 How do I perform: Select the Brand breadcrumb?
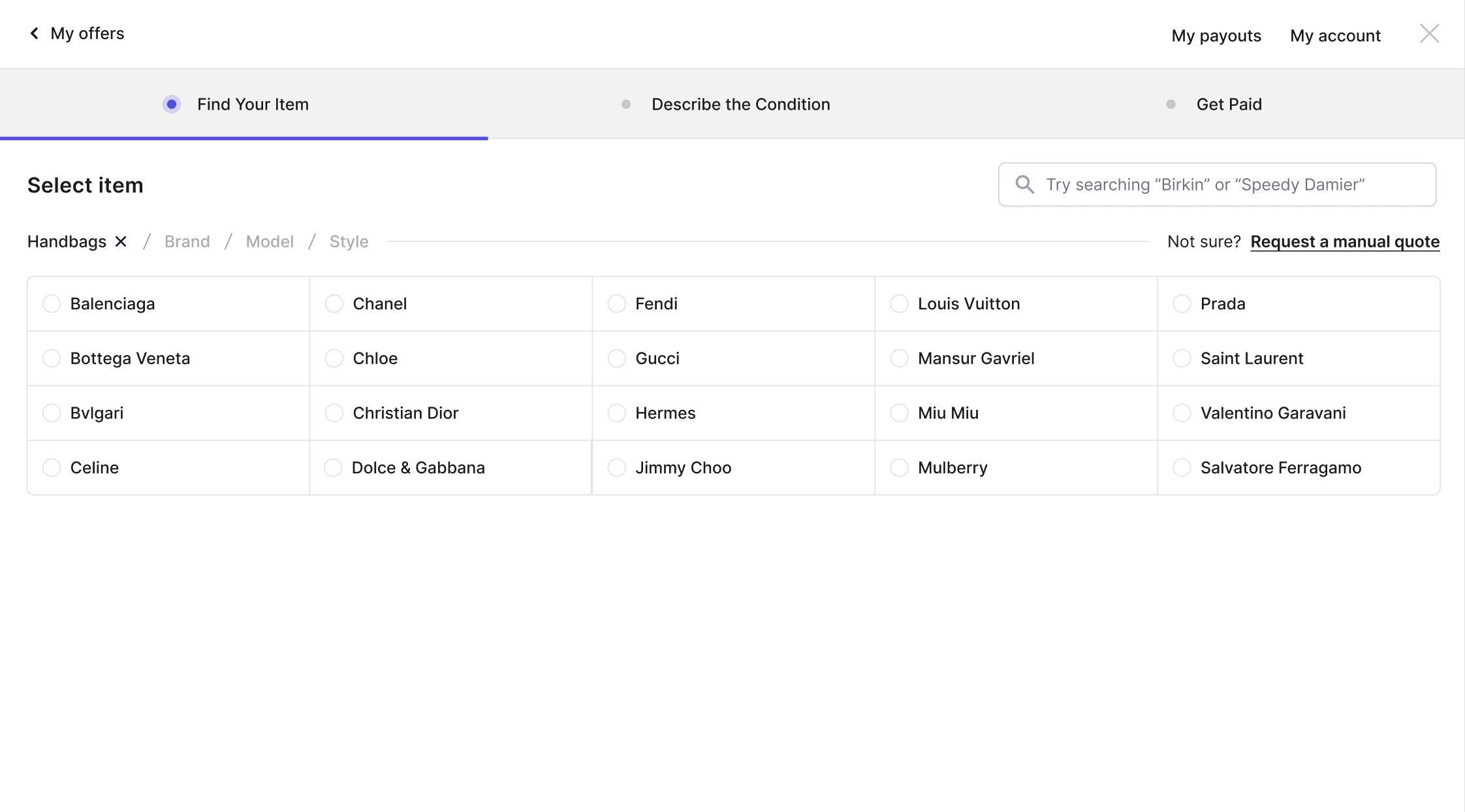pos(187,242)
